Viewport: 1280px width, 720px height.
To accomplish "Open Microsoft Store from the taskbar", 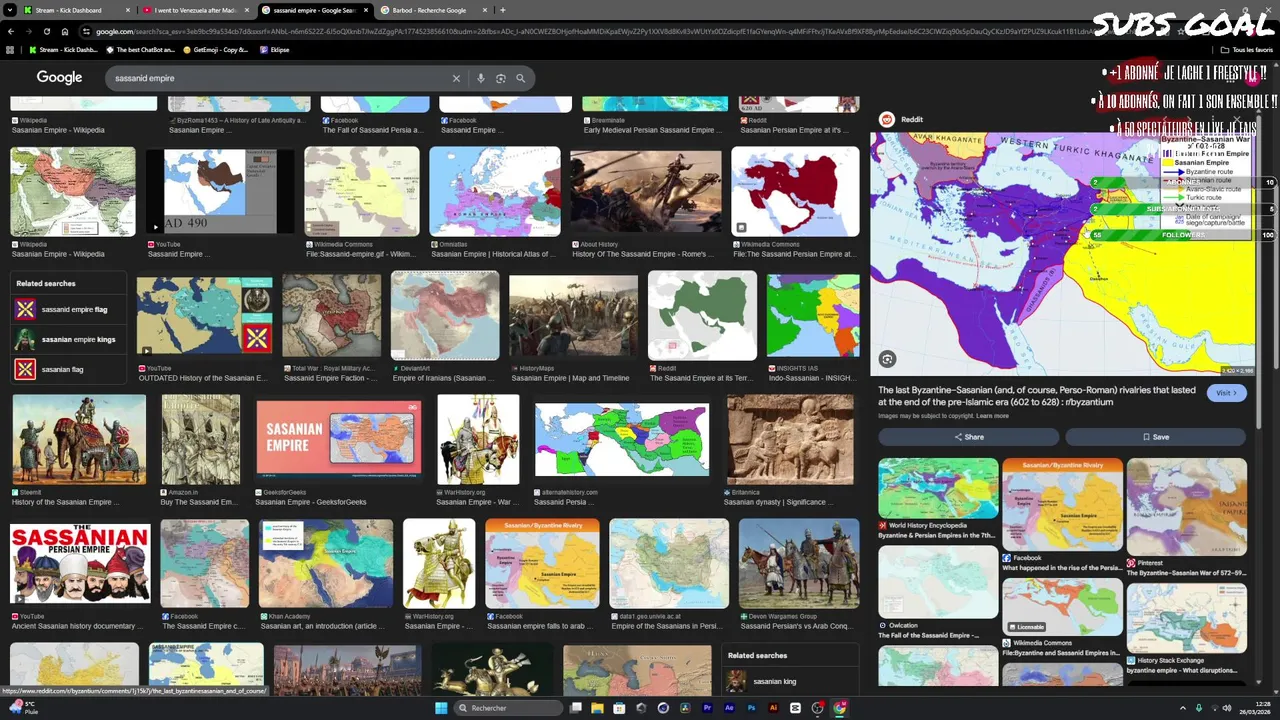I will (x=619, y=708).
